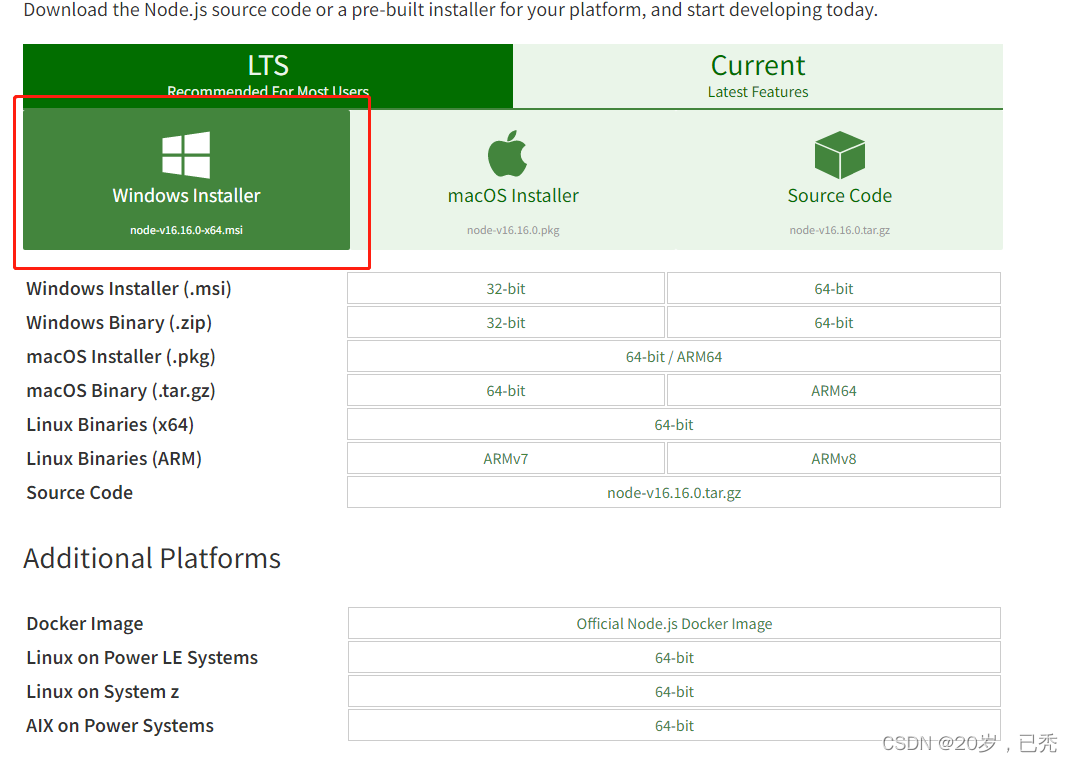Switch to the LTS tab
Screen dimensions: 1073x762
click(x=268, y=76)
